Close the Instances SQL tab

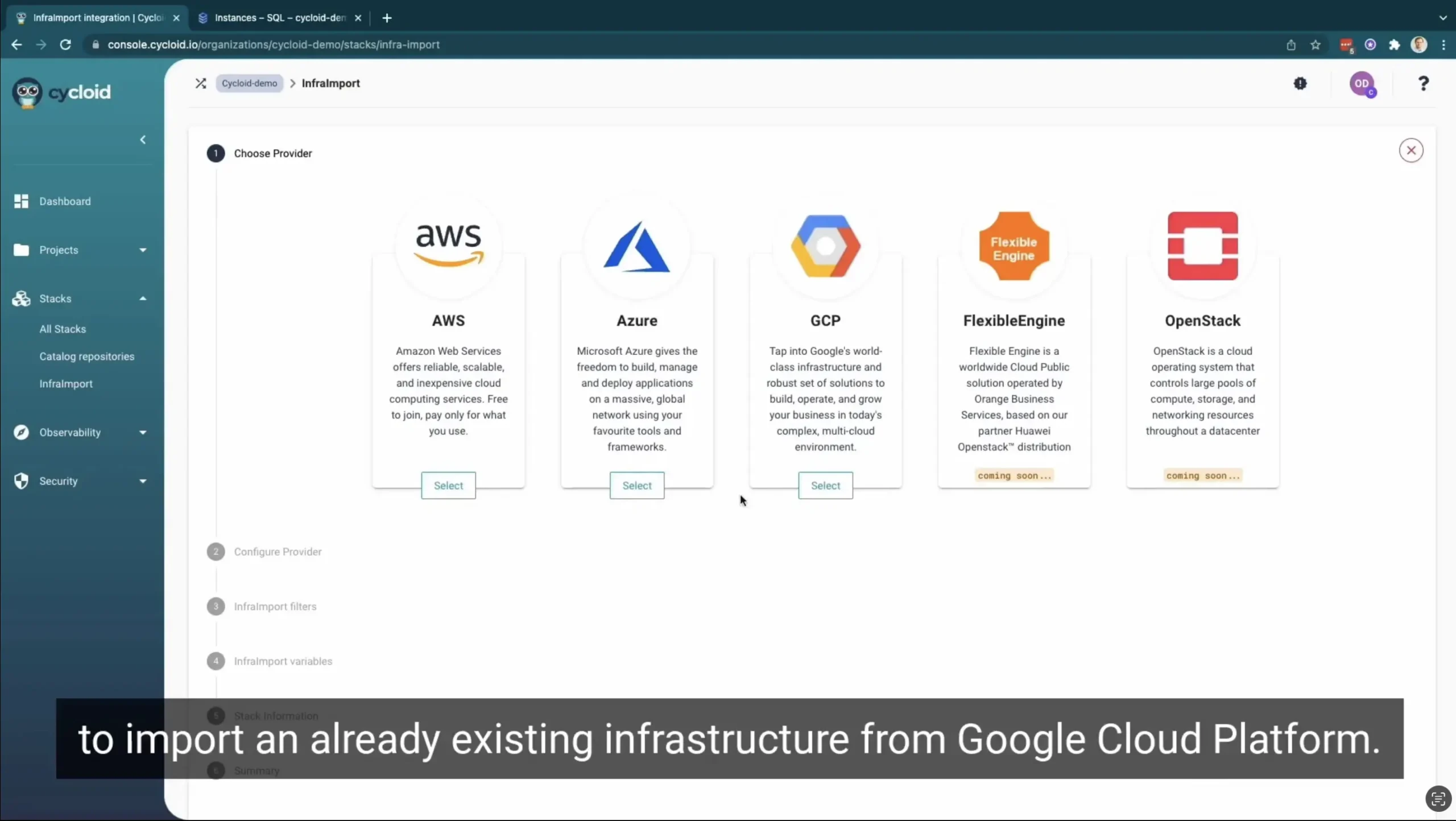point(358,18)
